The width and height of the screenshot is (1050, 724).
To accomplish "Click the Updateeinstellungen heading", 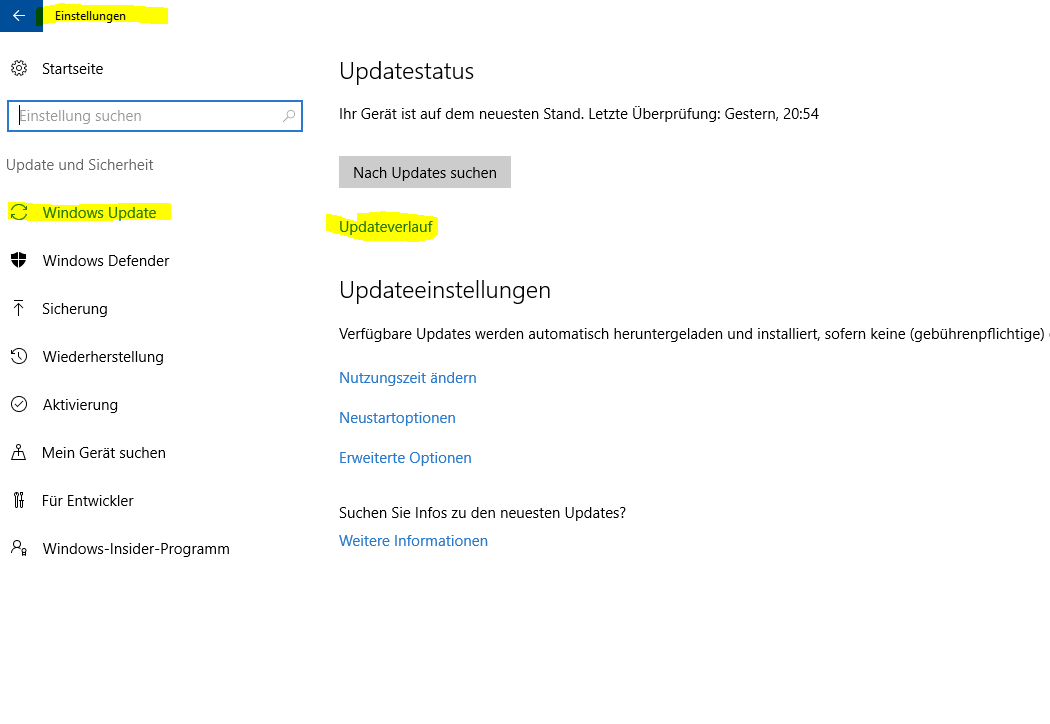I will [445, 290].
